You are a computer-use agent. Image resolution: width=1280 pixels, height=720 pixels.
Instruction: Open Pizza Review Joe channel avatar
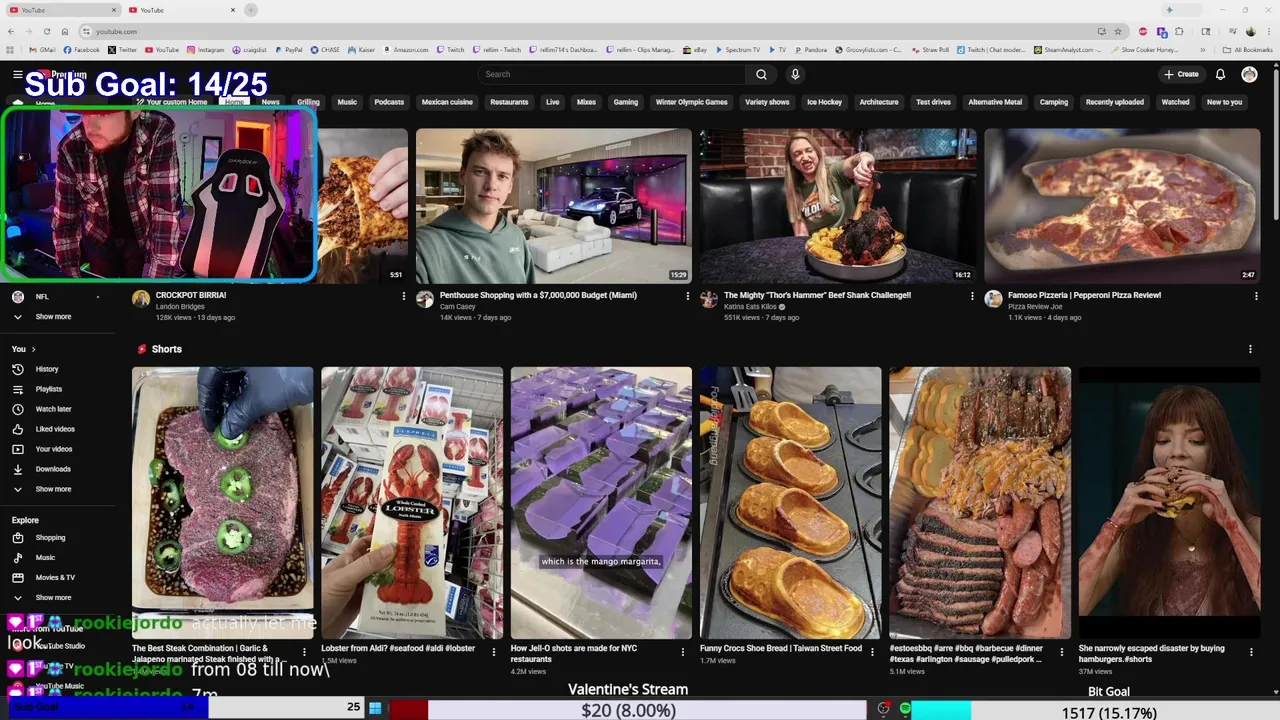[993, 299]
